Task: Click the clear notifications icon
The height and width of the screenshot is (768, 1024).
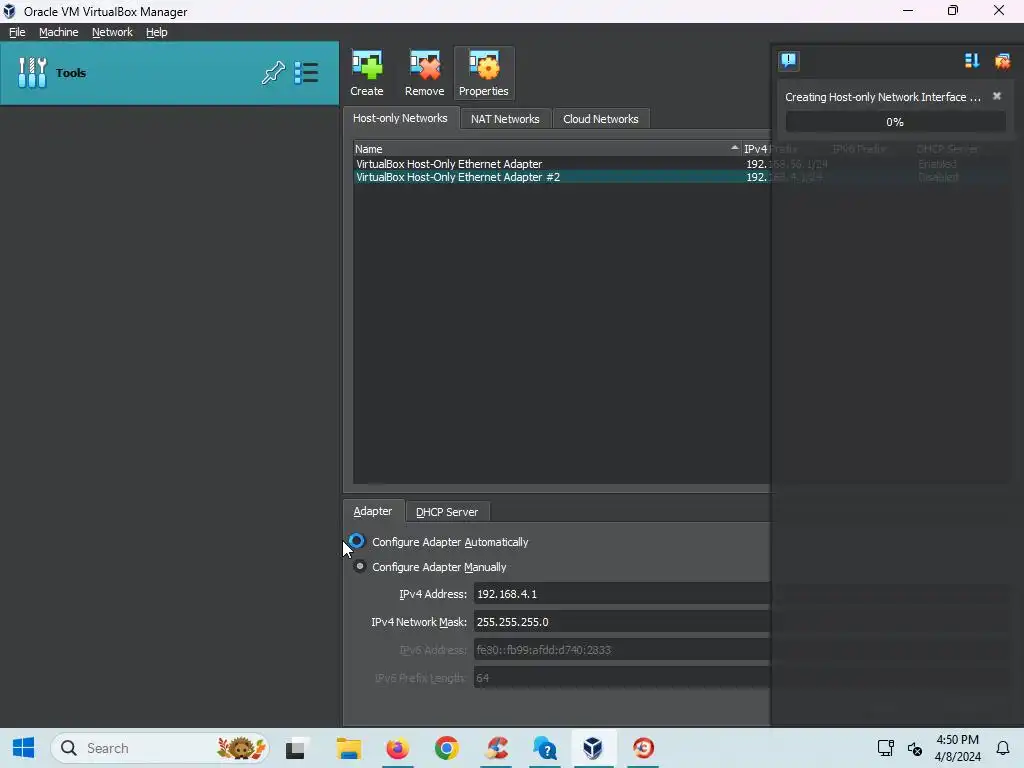Action: pos(1002,61)
